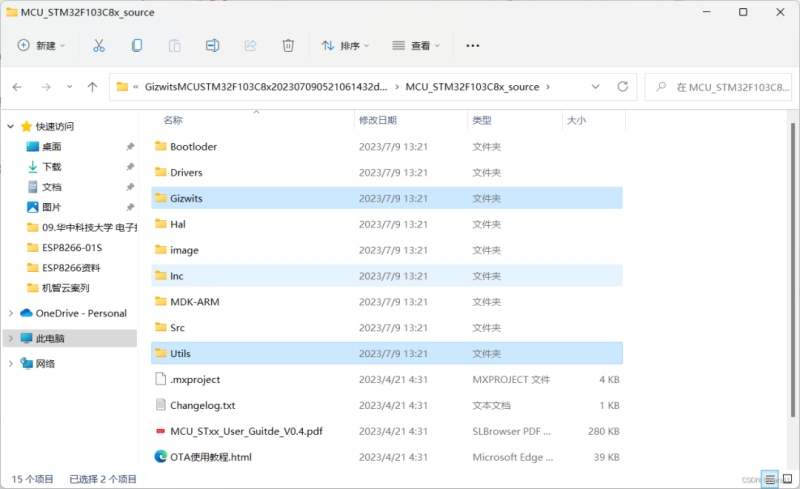
Task: Collapse the 快速访问 quick access section
Action: click(11, 126)
